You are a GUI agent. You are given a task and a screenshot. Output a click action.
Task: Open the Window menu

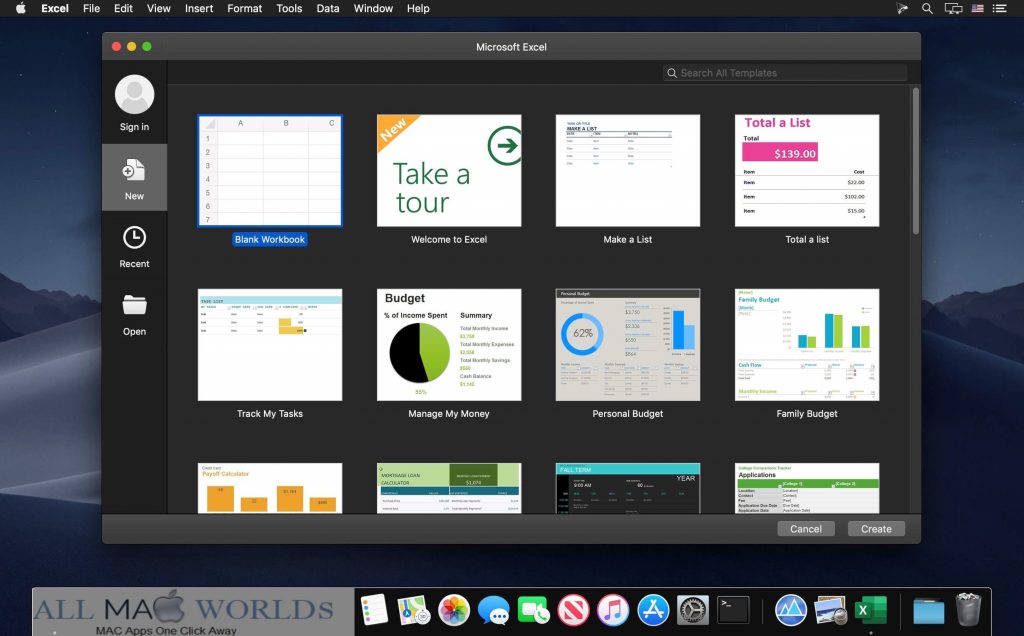pos(373,8)
